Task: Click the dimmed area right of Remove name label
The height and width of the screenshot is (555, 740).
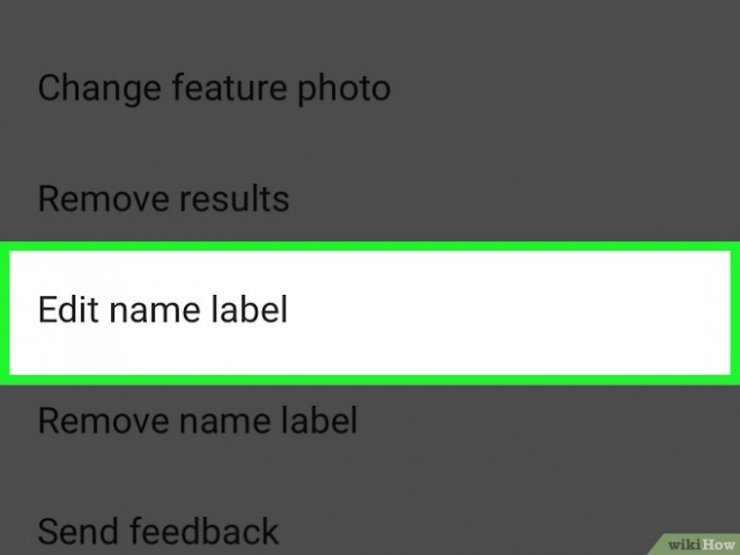Action: 548,420
